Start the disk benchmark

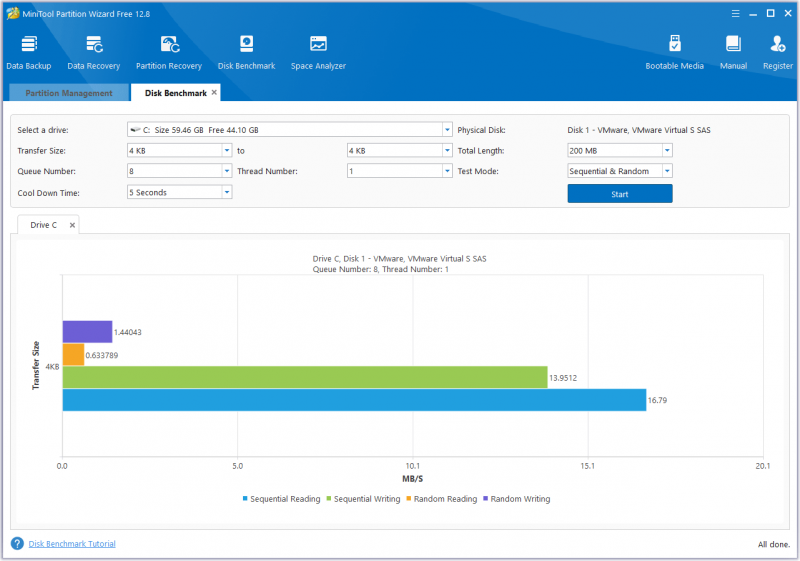coord(620,194)
